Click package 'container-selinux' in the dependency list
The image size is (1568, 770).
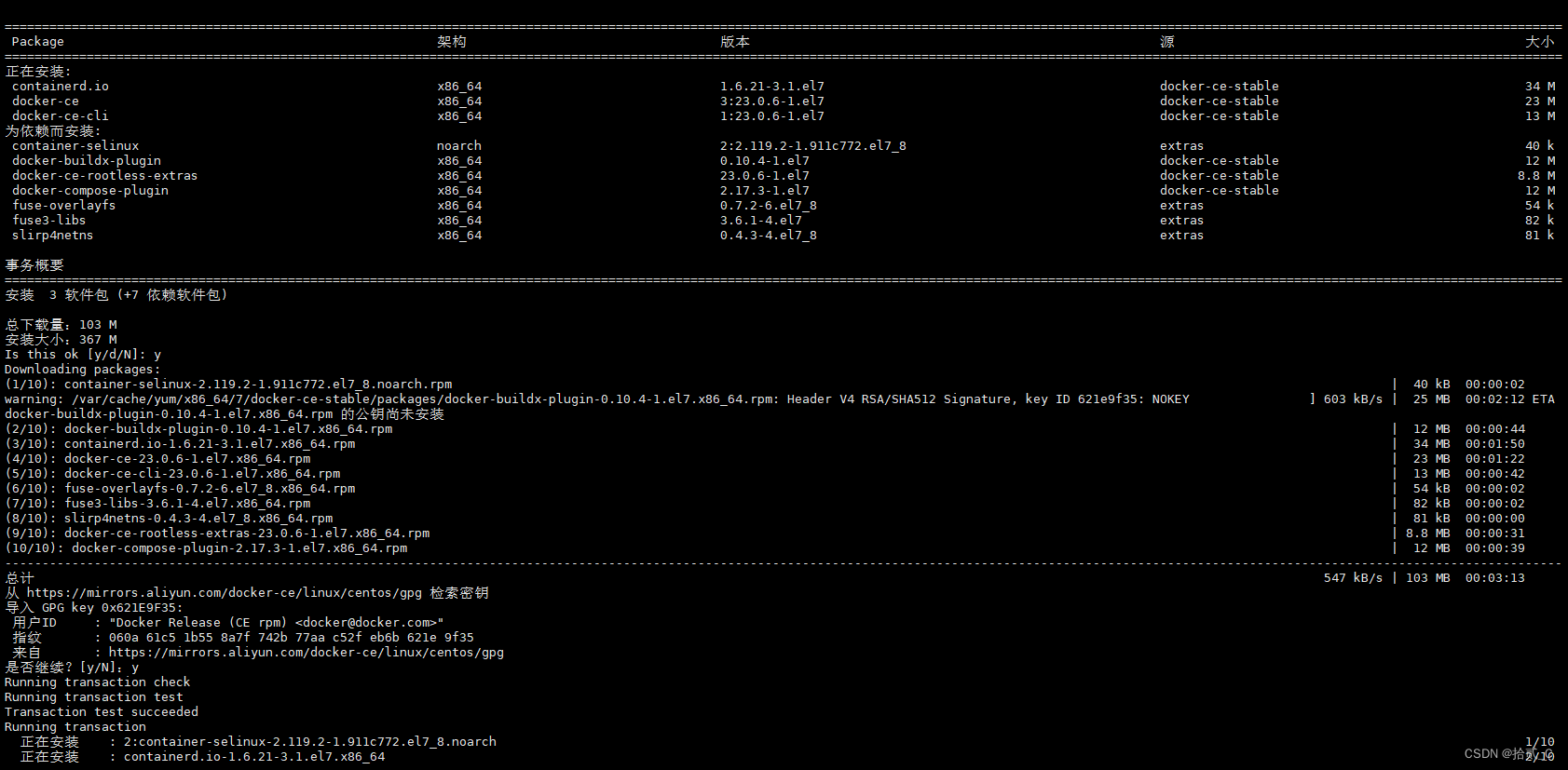click(x=75, y=146)
